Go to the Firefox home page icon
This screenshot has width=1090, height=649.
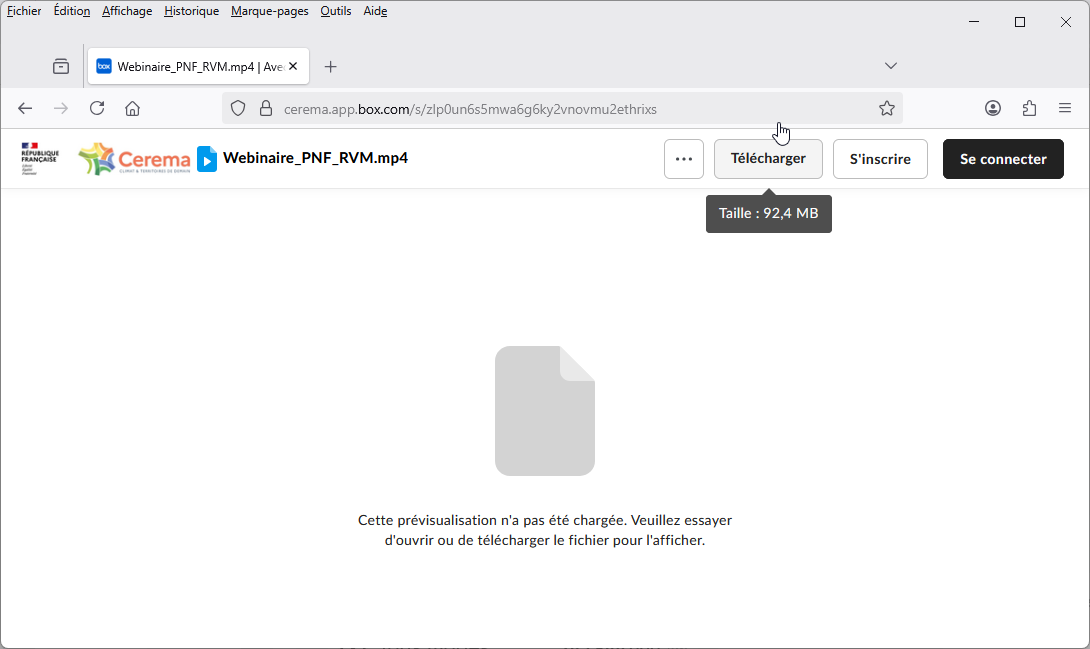(x=132, y=108)
